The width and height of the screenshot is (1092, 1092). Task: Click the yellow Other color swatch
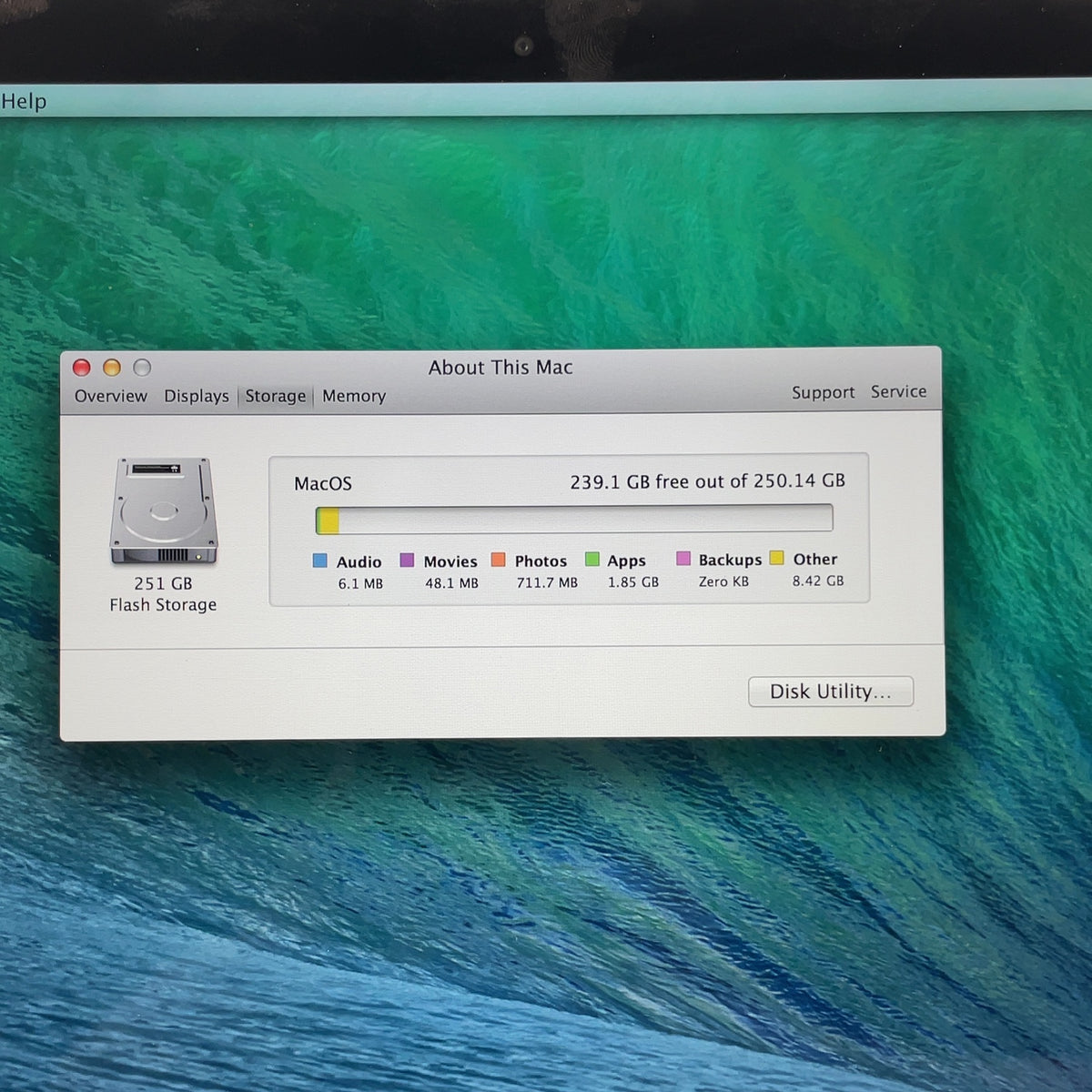click(x=777, y=558)
